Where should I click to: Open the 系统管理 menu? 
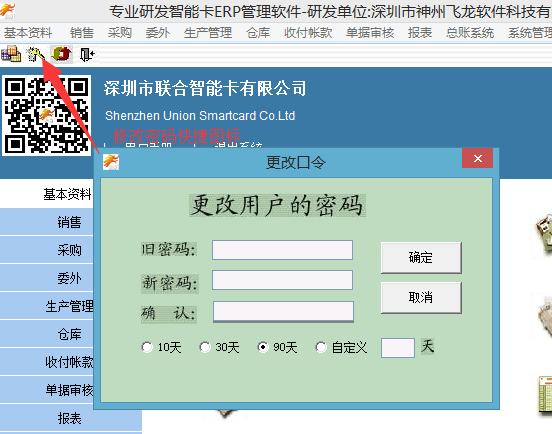coord(530,33)
